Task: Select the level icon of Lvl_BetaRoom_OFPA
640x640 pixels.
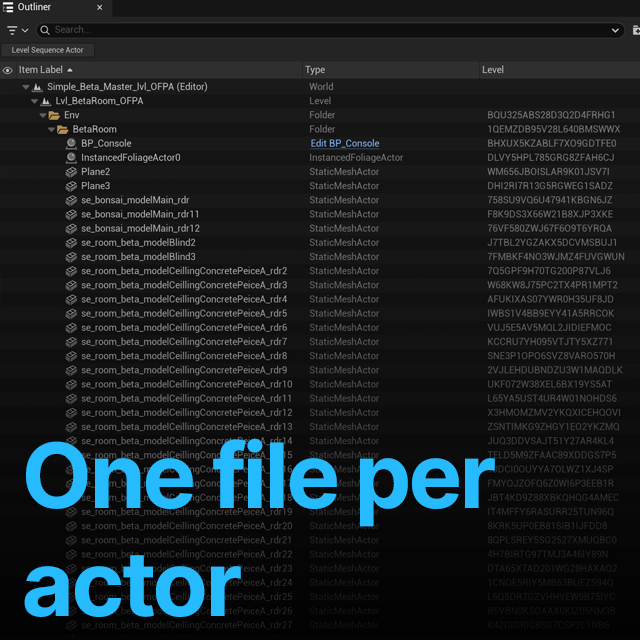Action: (46, 101)
